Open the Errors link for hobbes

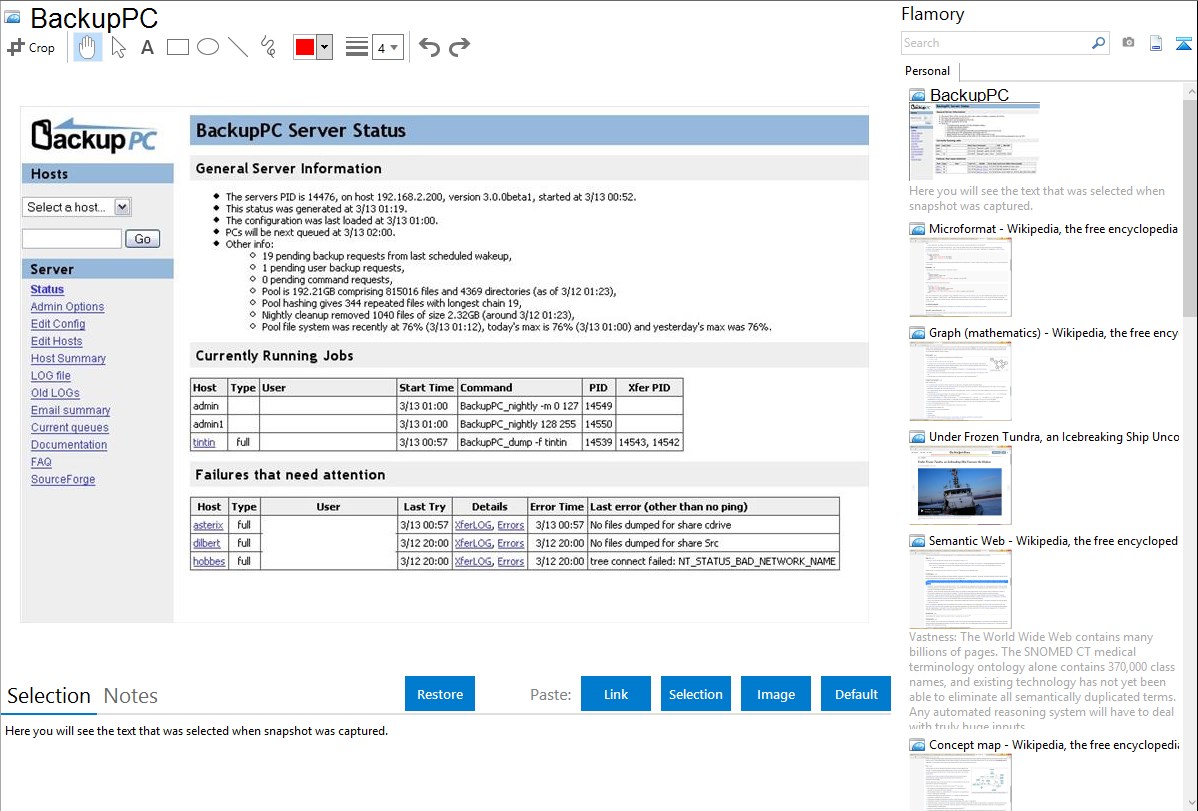point(510,562)
